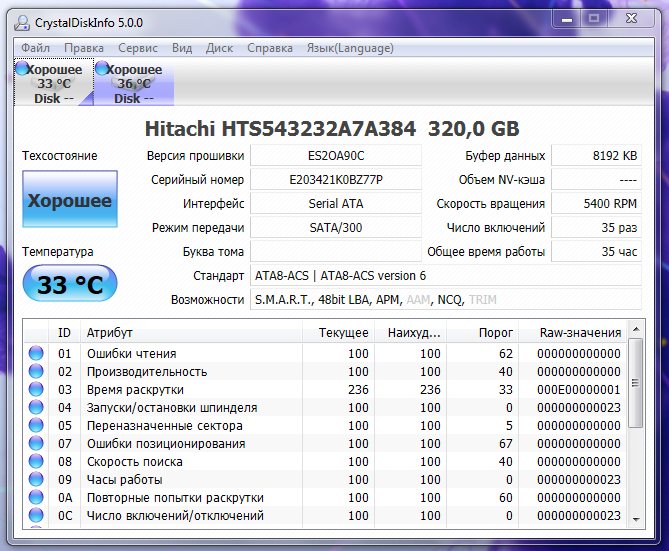Screen dimensions: 669x551
Task: Click the buffer size field 8192 KB
Action: (x=596, y=156)
